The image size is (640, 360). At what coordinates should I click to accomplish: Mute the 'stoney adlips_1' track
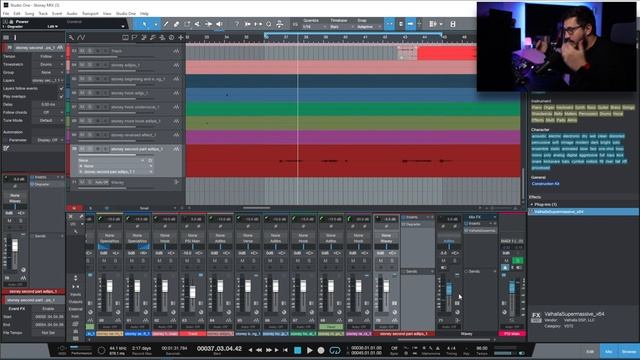(82, 65)
